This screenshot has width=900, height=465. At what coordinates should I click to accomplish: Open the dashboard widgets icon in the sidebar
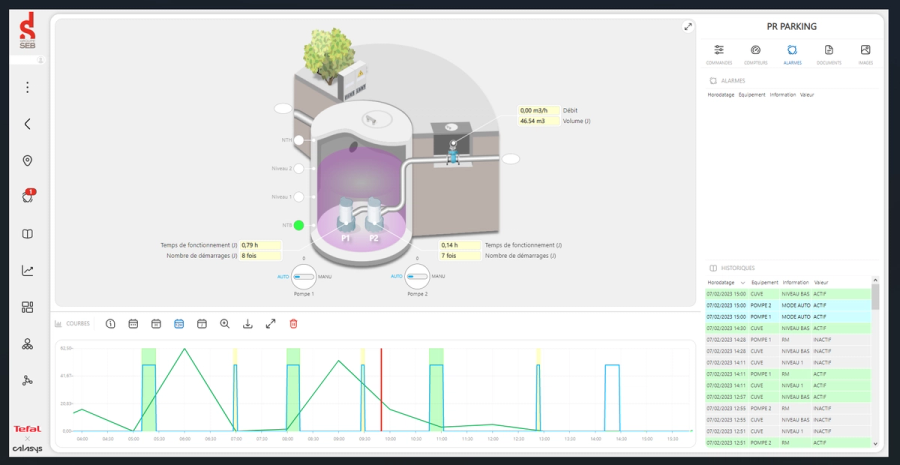click(x=27, y=307)
